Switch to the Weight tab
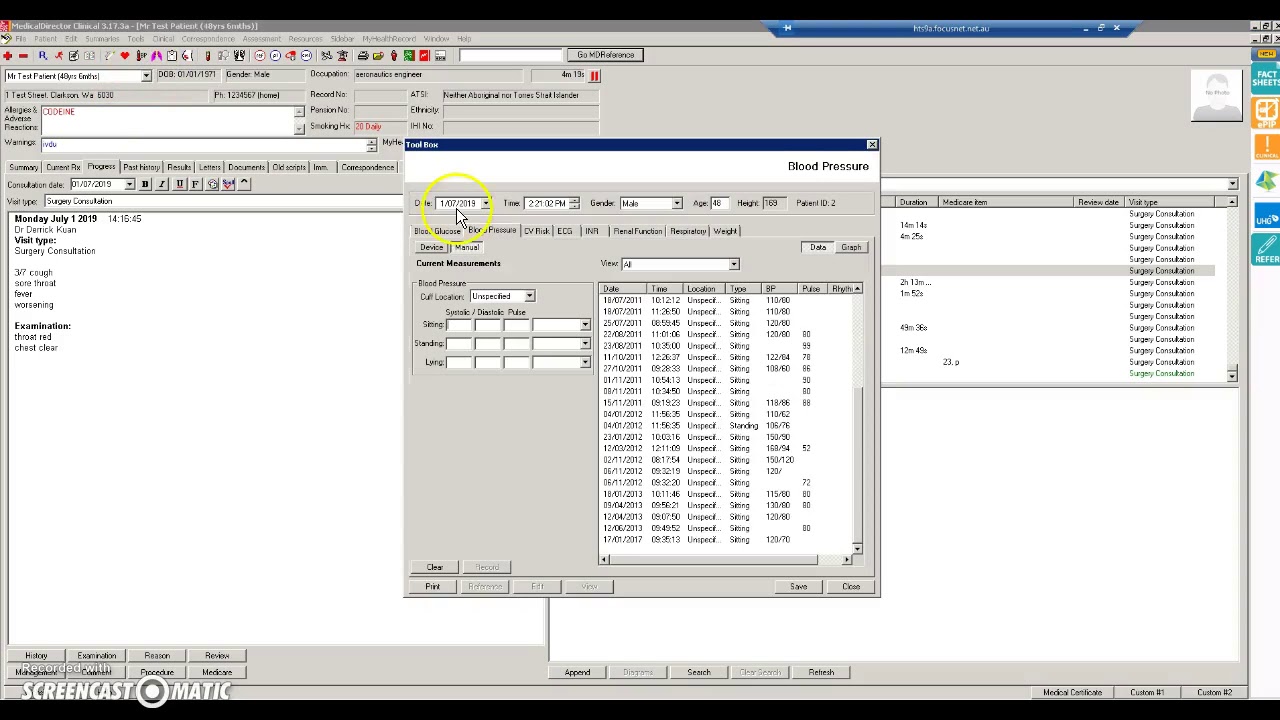 click(x=725, y=231)
